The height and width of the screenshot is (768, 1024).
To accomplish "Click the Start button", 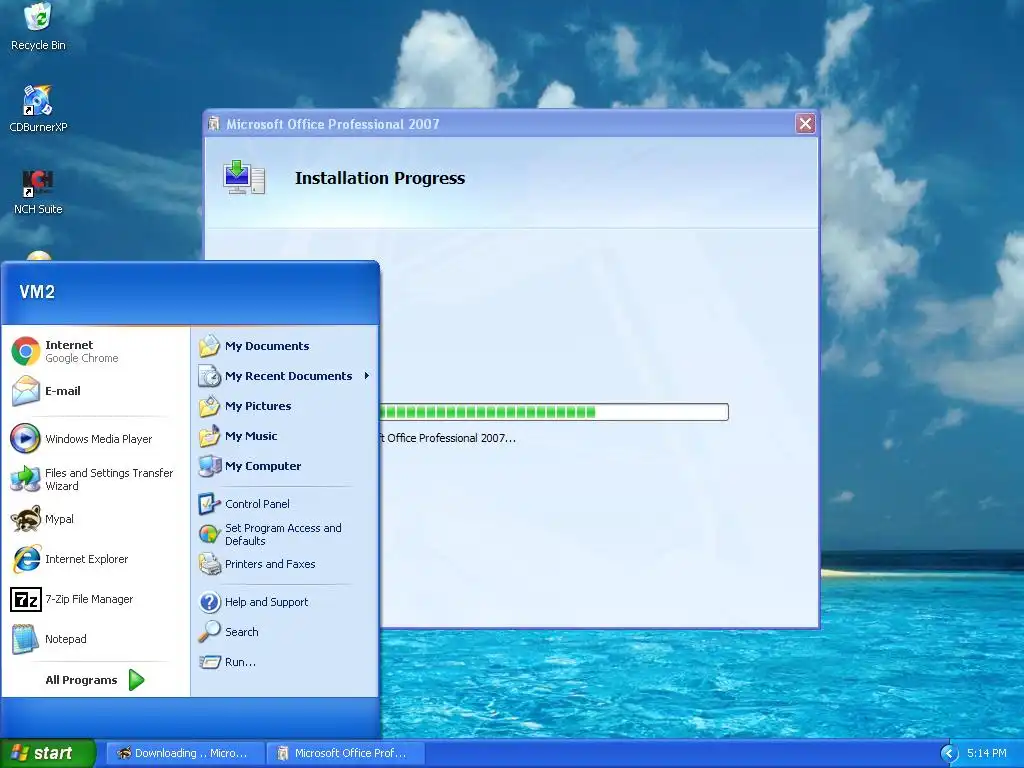I will tap(47, 754).
